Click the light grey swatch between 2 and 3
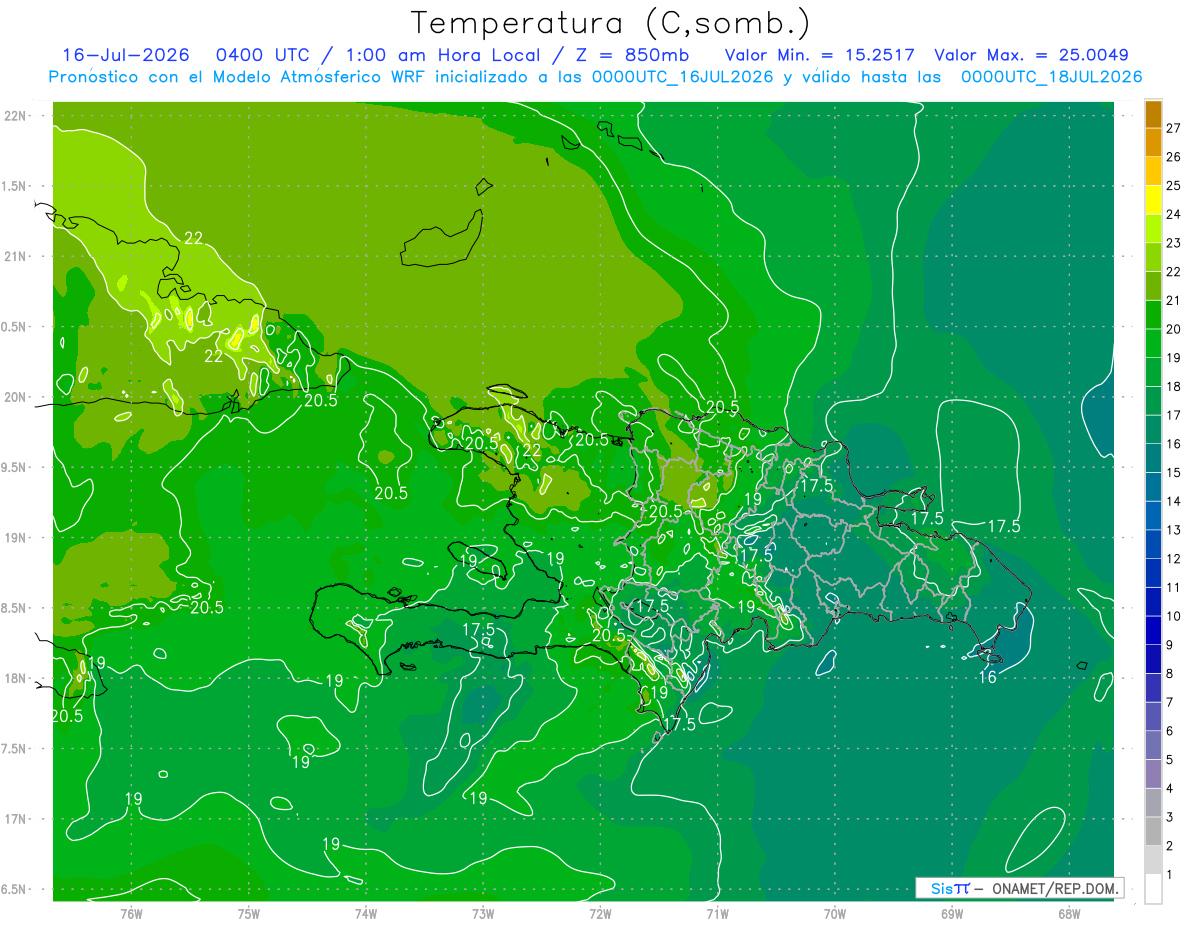Viewport: 1200px width, 927px height. [x=1154, y=832]
